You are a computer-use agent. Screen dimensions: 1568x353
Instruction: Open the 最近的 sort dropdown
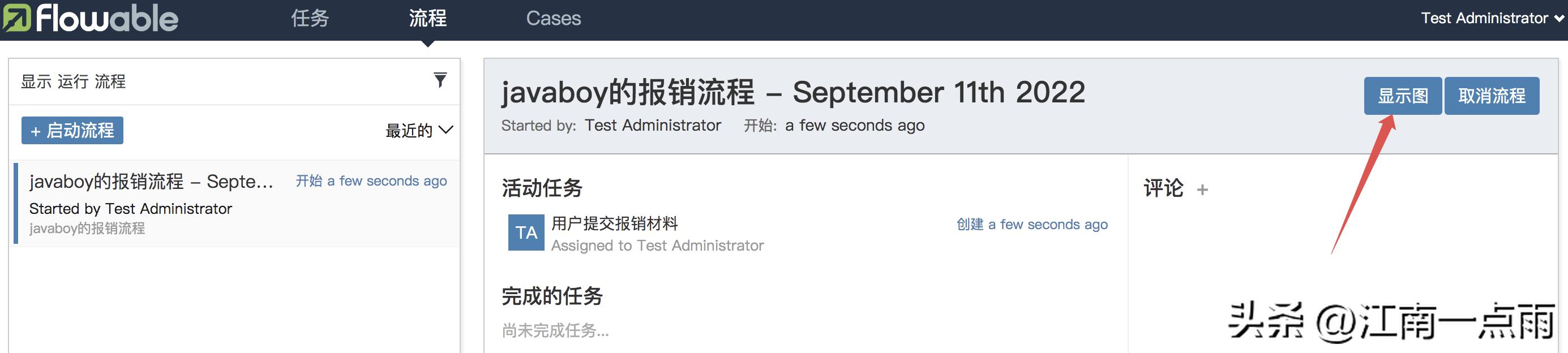pos(419,130)
